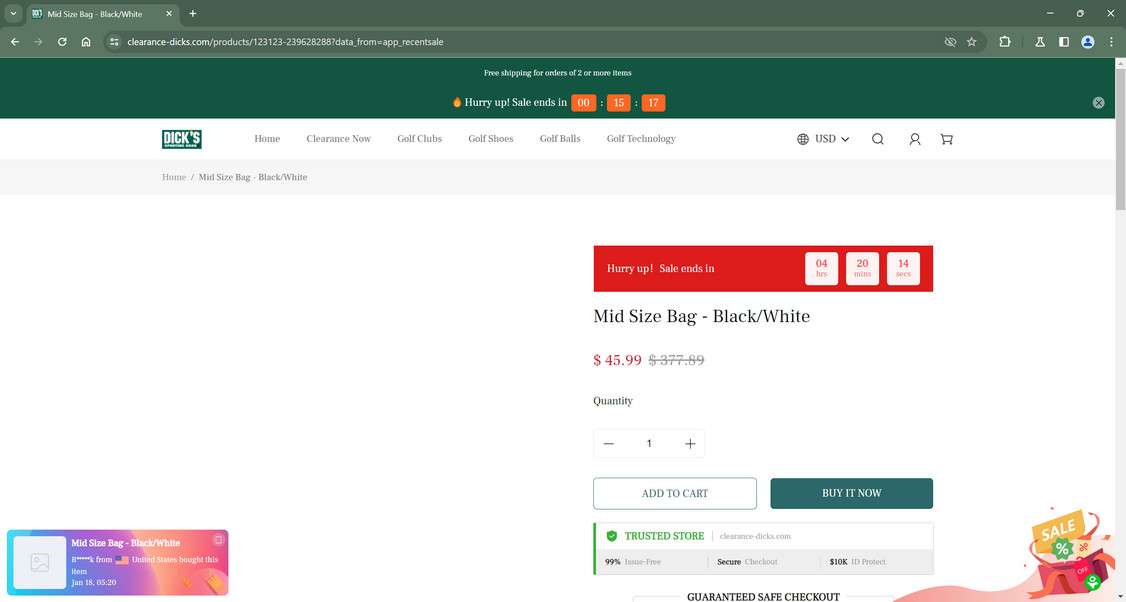Go to Clearance Now menu item

(338, 139)
